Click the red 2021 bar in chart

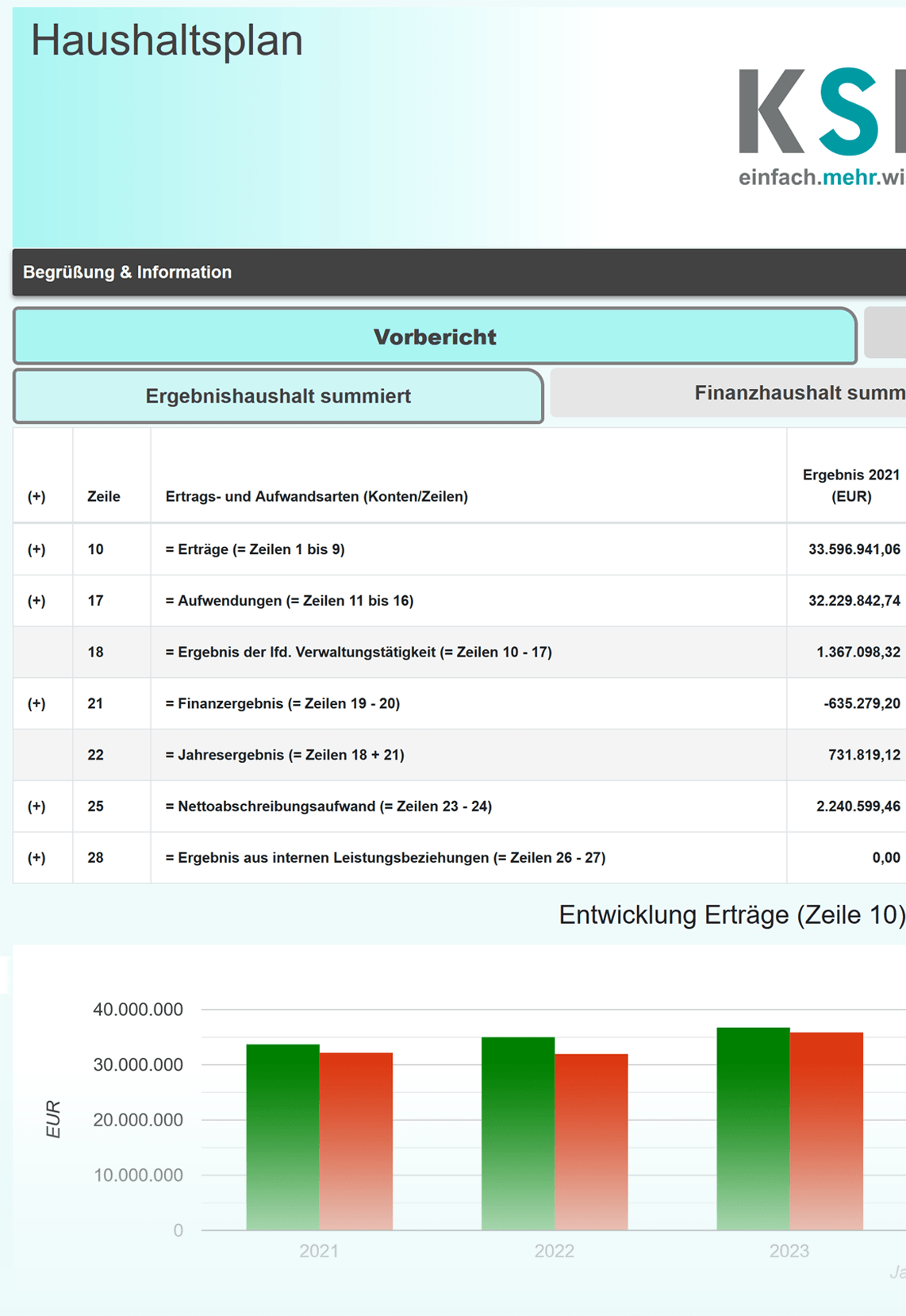pyautogui.click(x=355, y=1141)
